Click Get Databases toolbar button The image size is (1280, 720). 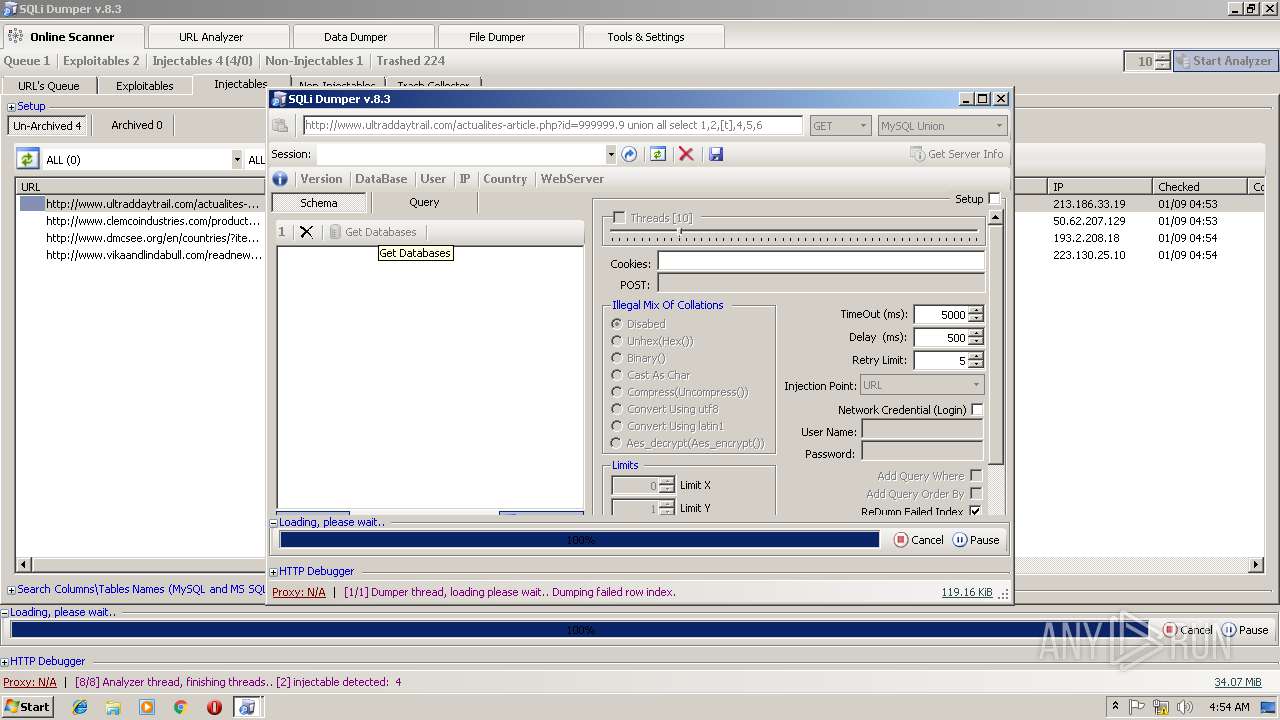(x=373, y=232)
